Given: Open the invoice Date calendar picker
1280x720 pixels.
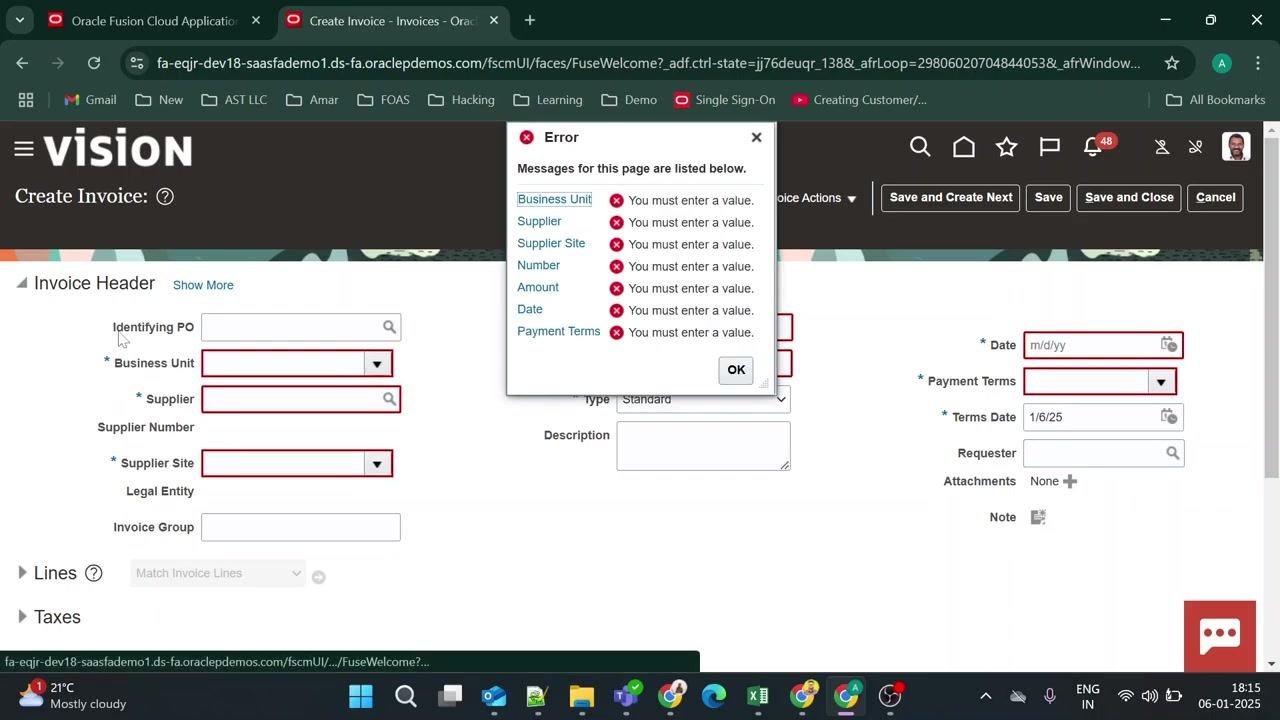Looking at the screenshot, I should (x=1169, y=345).
